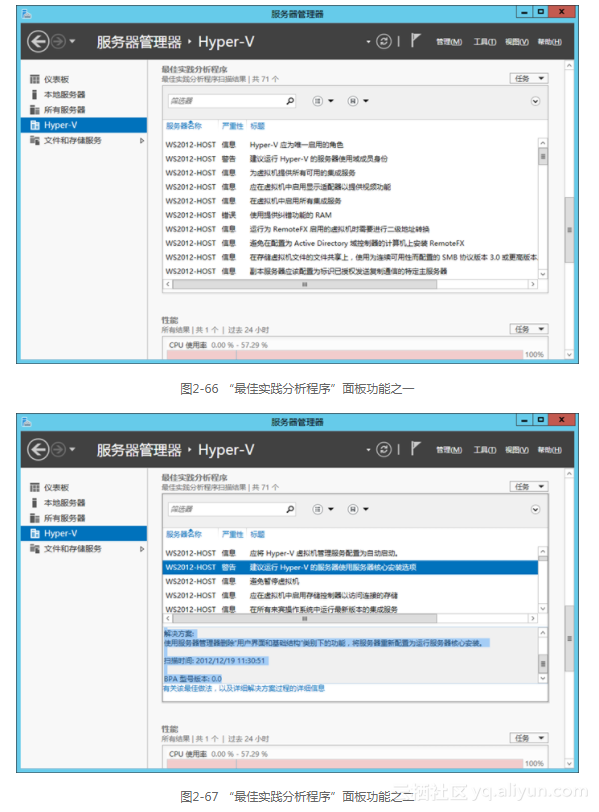Sort by 标题 column in figure 2-67 window

tap(257, 534)
